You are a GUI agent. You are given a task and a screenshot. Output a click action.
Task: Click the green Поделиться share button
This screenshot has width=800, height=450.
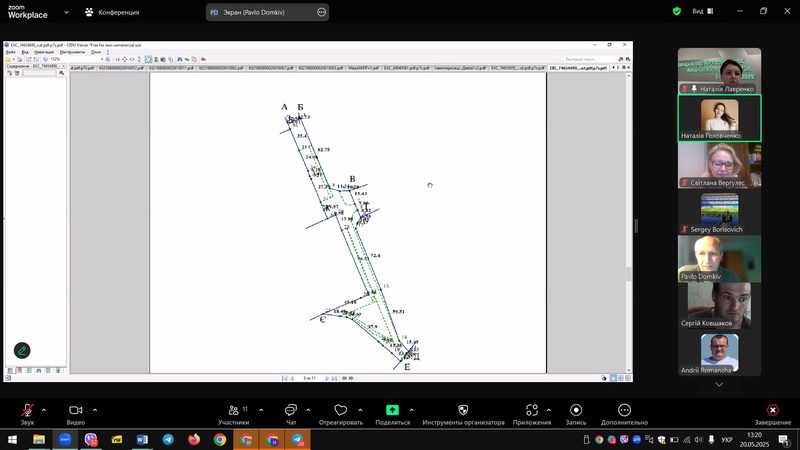tap(392, 414)
